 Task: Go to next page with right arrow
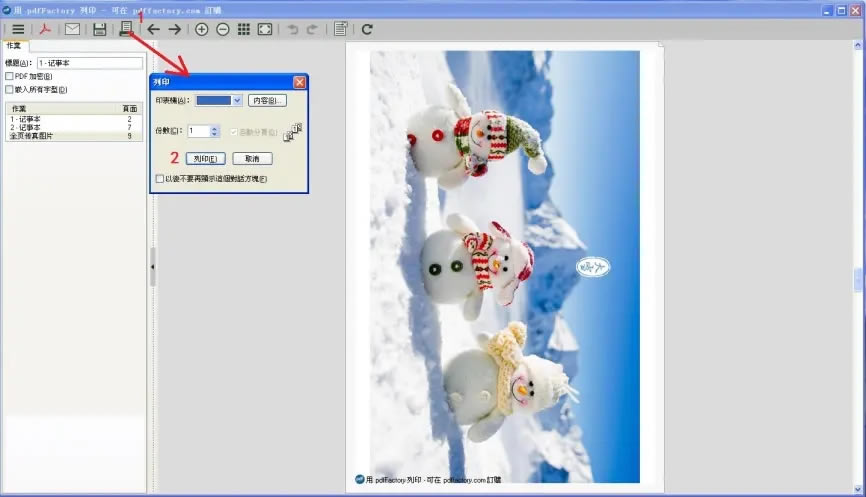point(175,29)
